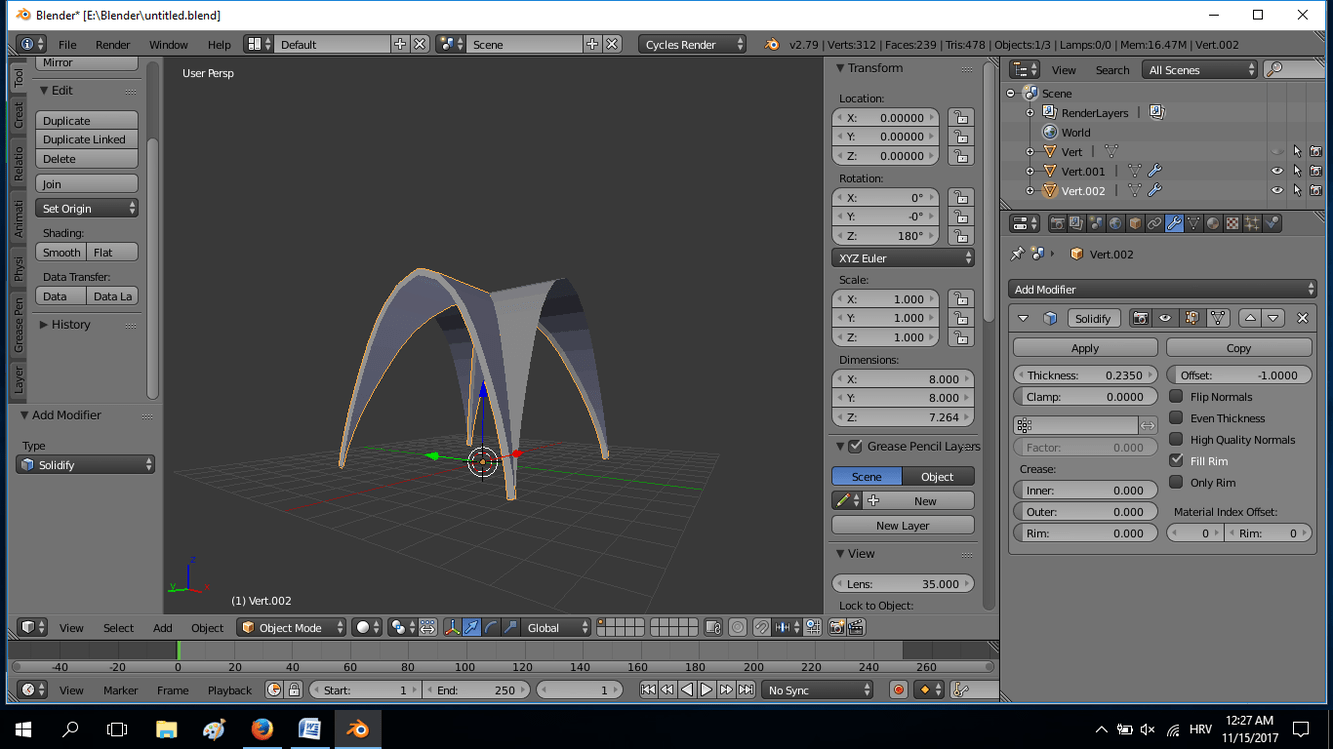Expand the History panel
The height and width of the screenshot is (749, 1333).
click(x=70, y=325)
